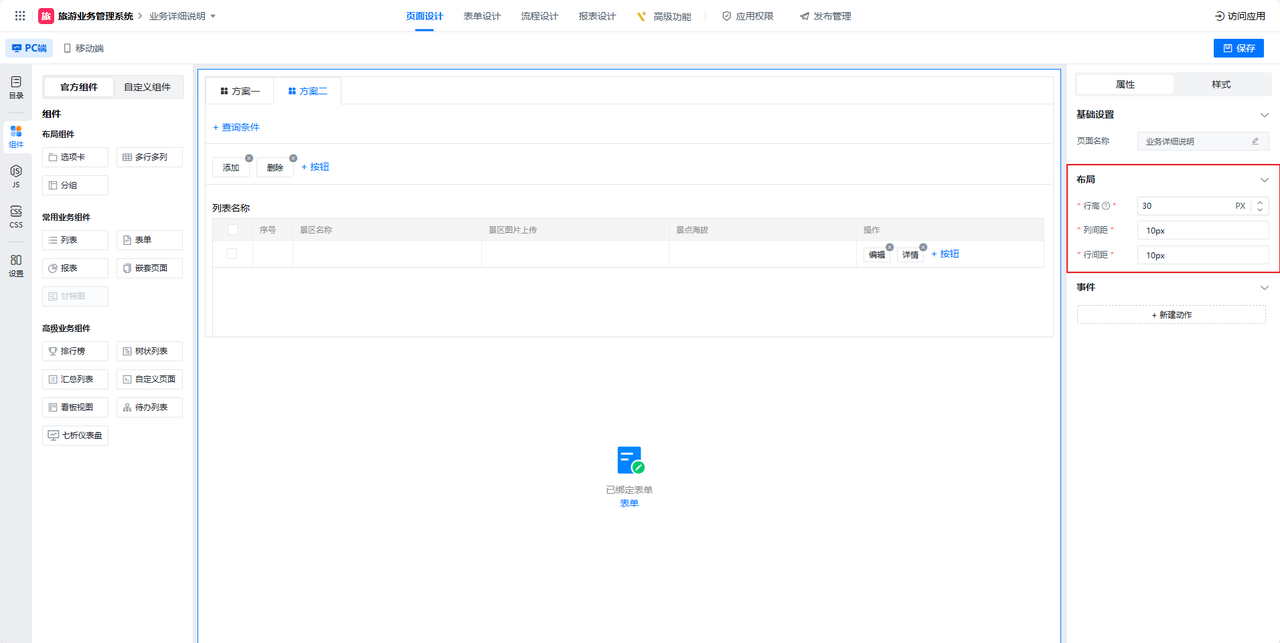Open the CSS sidebar panel
The height and width of the screenshot is (643, 1280).
[x=16, y=217]
